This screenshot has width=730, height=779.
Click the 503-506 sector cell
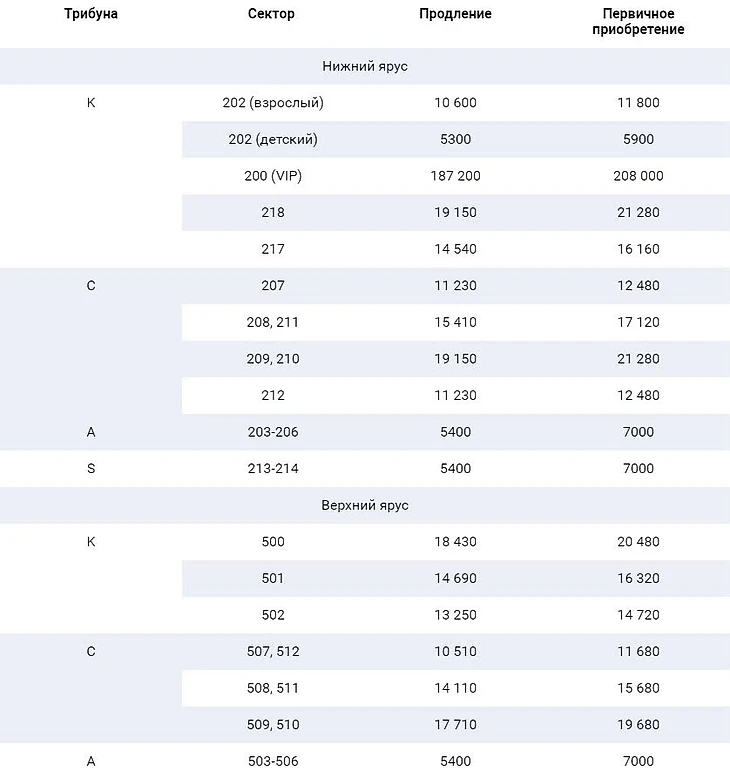pyautogui.click(x=273, y=761)
